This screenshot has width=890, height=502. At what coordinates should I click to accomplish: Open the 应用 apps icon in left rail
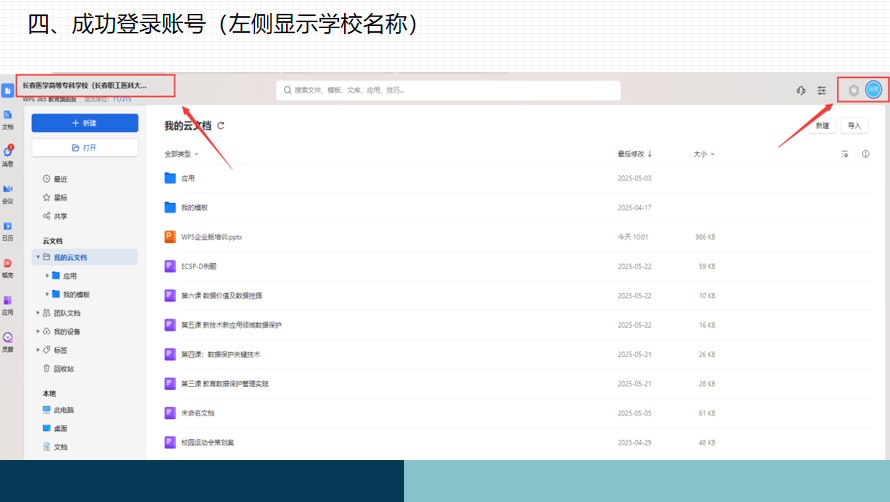7,305
